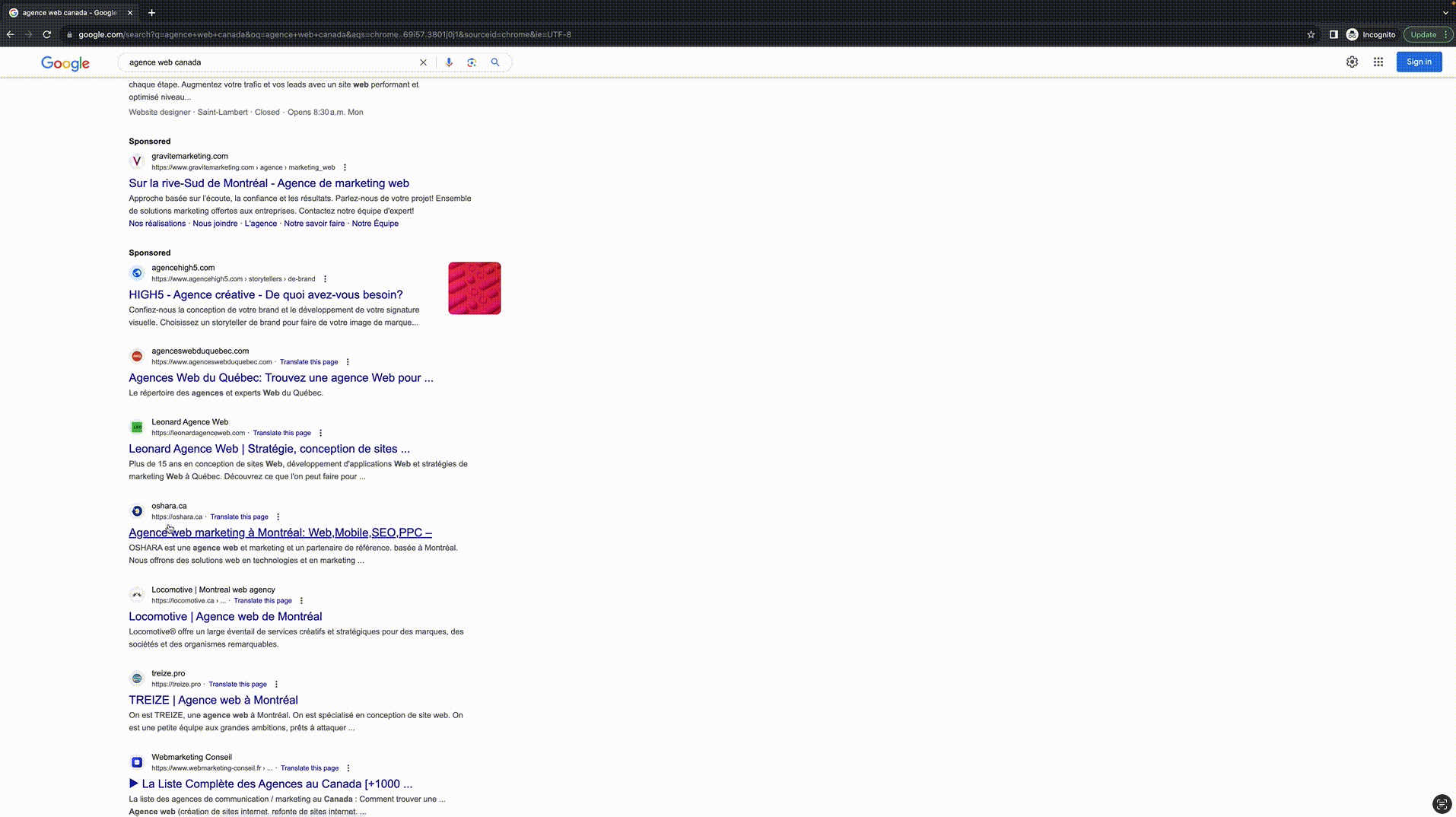Open Google quick settings gear
This screenshot has height=817, width=1456.
pos(1352,62)
